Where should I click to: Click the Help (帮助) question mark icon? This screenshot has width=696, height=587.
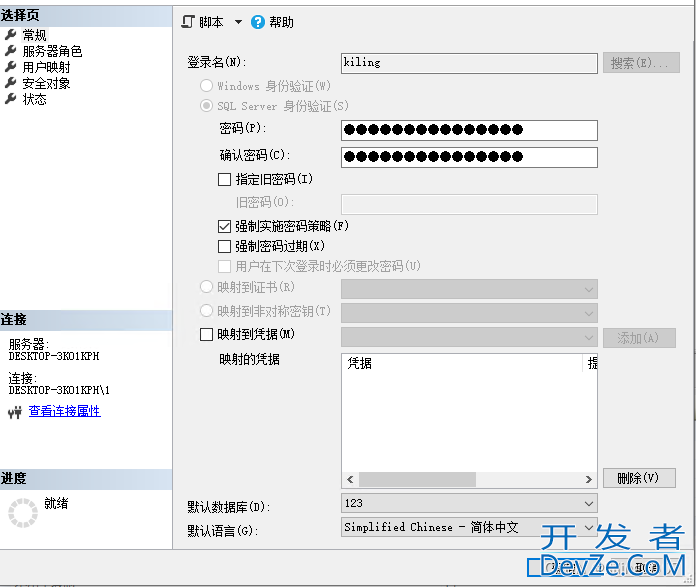coord(257,22)
